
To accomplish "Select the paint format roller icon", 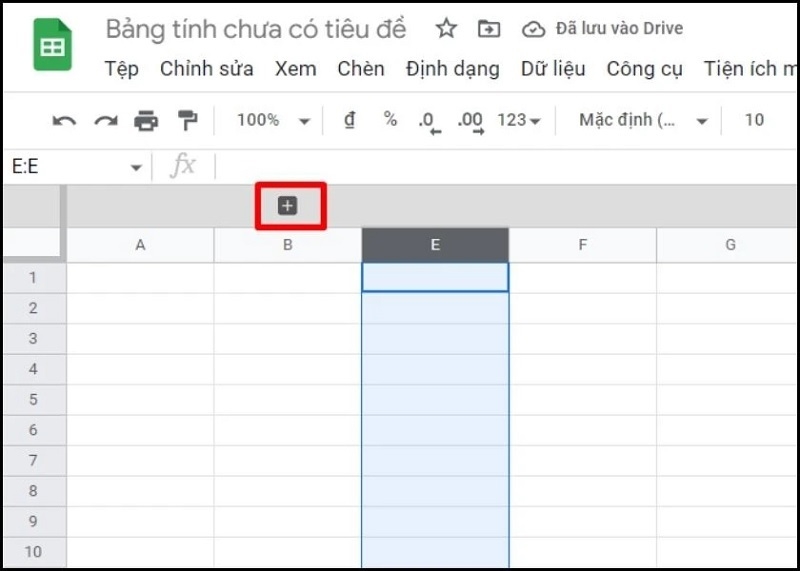I will [x=187, y=121].
